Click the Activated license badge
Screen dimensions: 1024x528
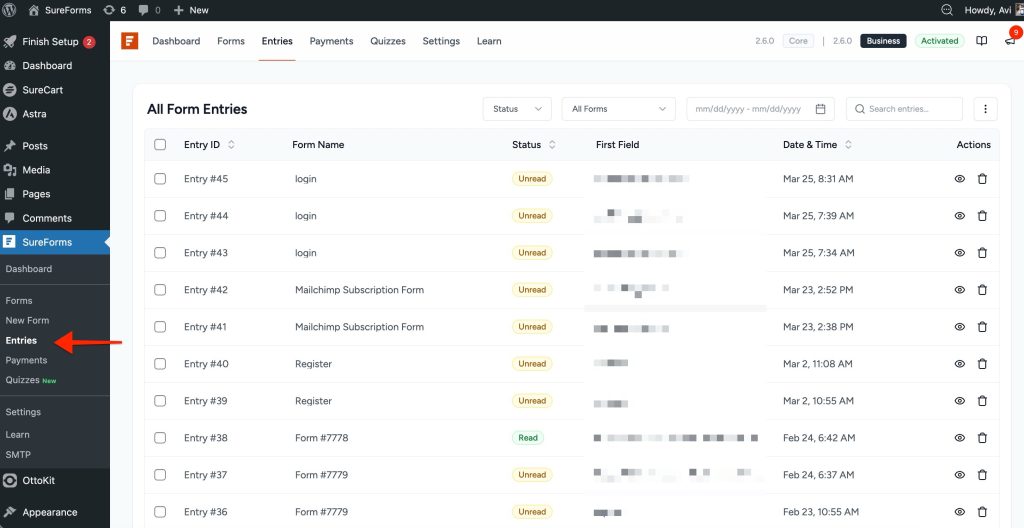[940, 41]
